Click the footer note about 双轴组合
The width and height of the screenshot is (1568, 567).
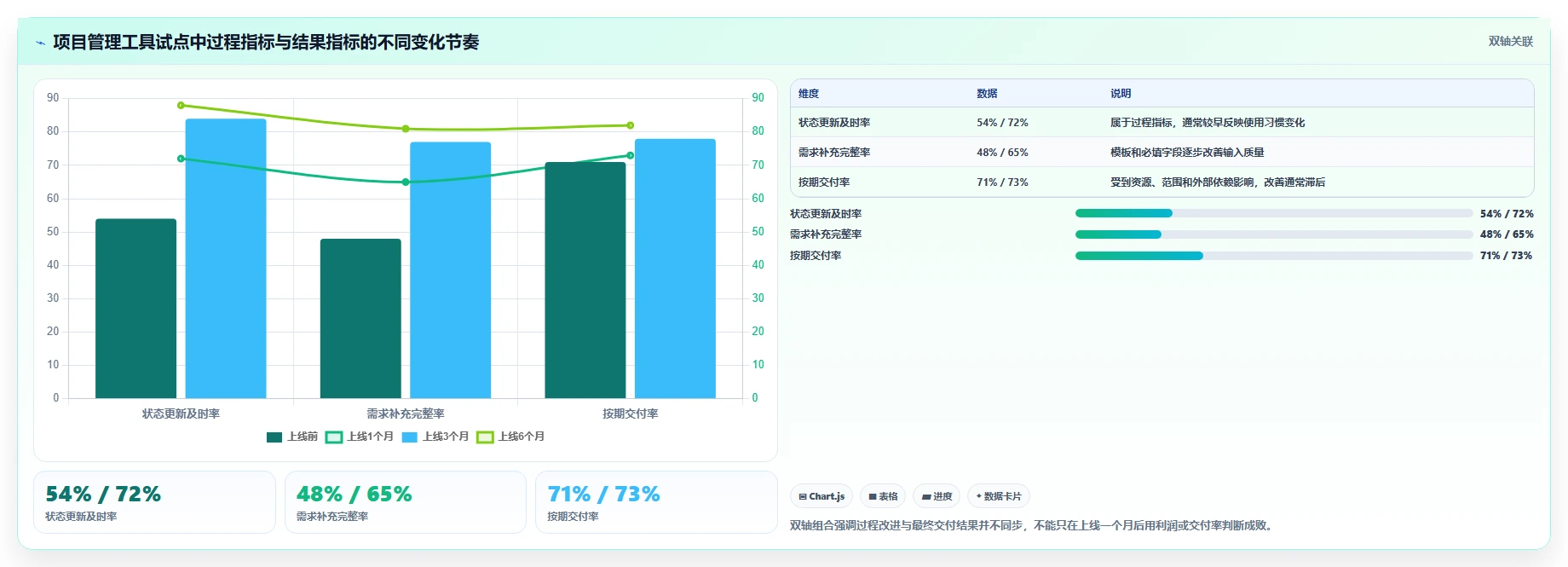click(x=1033, y=525)
